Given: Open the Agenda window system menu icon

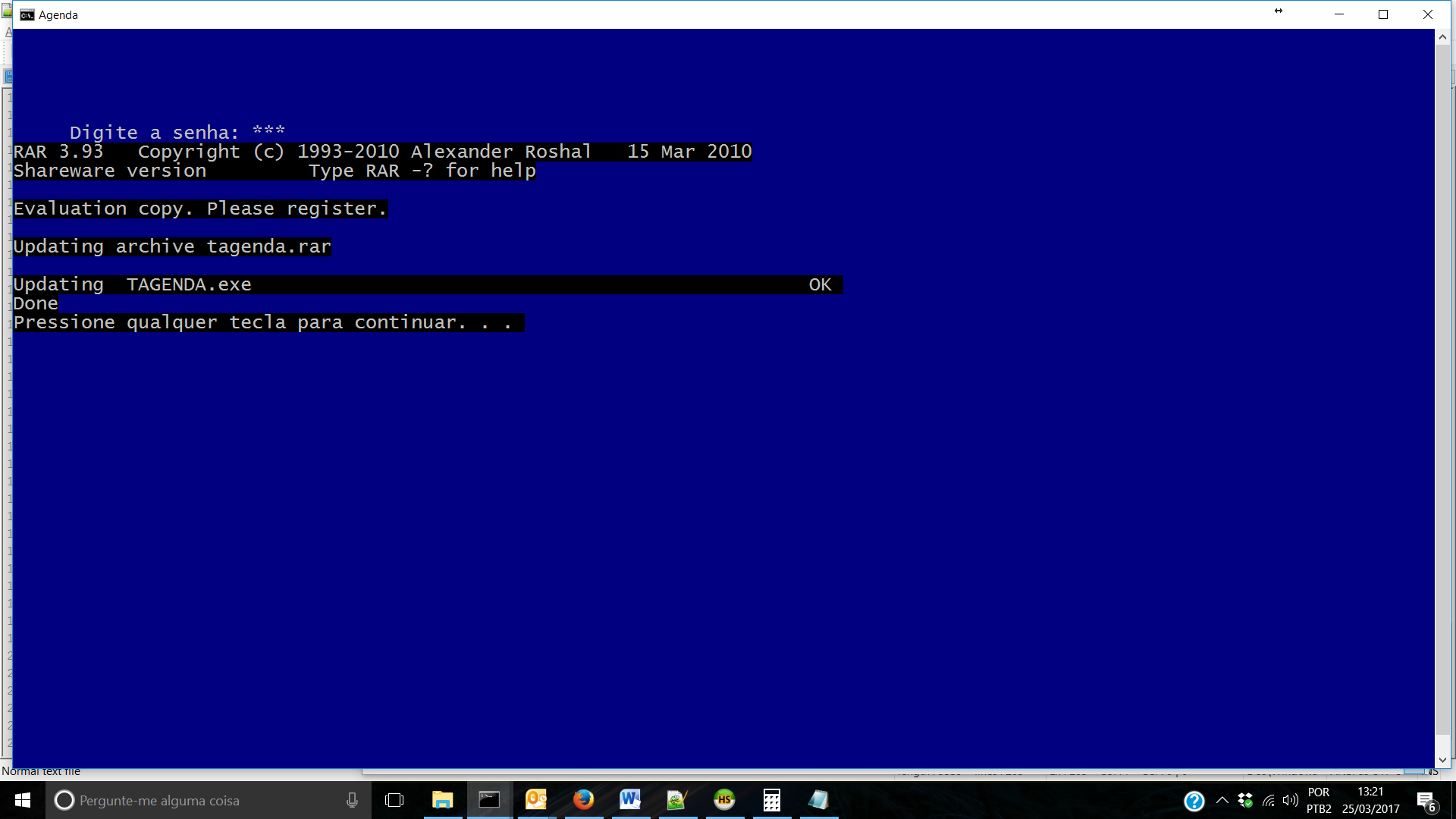Looking at the screenshot, I should pyautogui.click(x=27, y=14).
